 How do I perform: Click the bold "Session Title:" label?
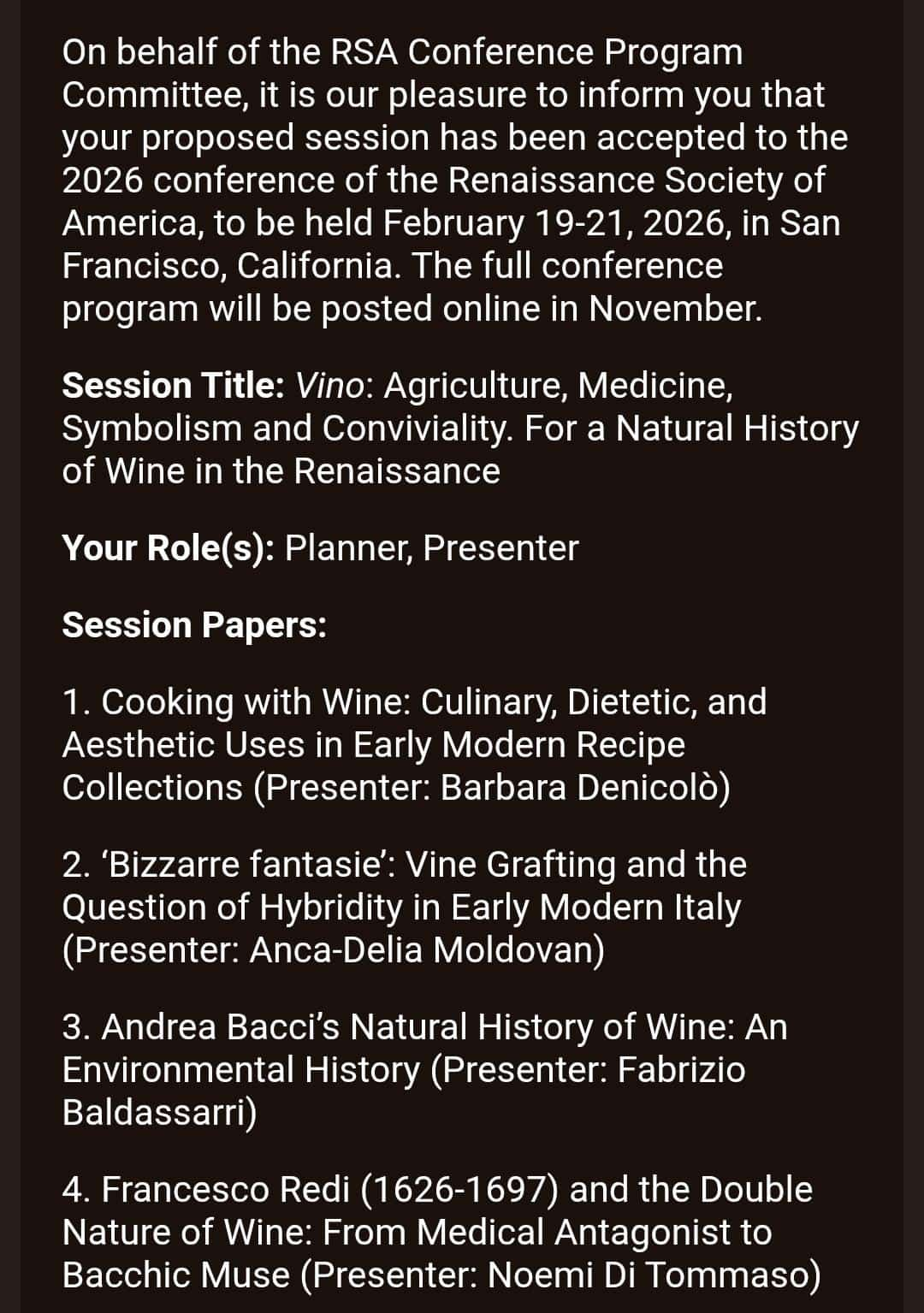click(173, 386)
